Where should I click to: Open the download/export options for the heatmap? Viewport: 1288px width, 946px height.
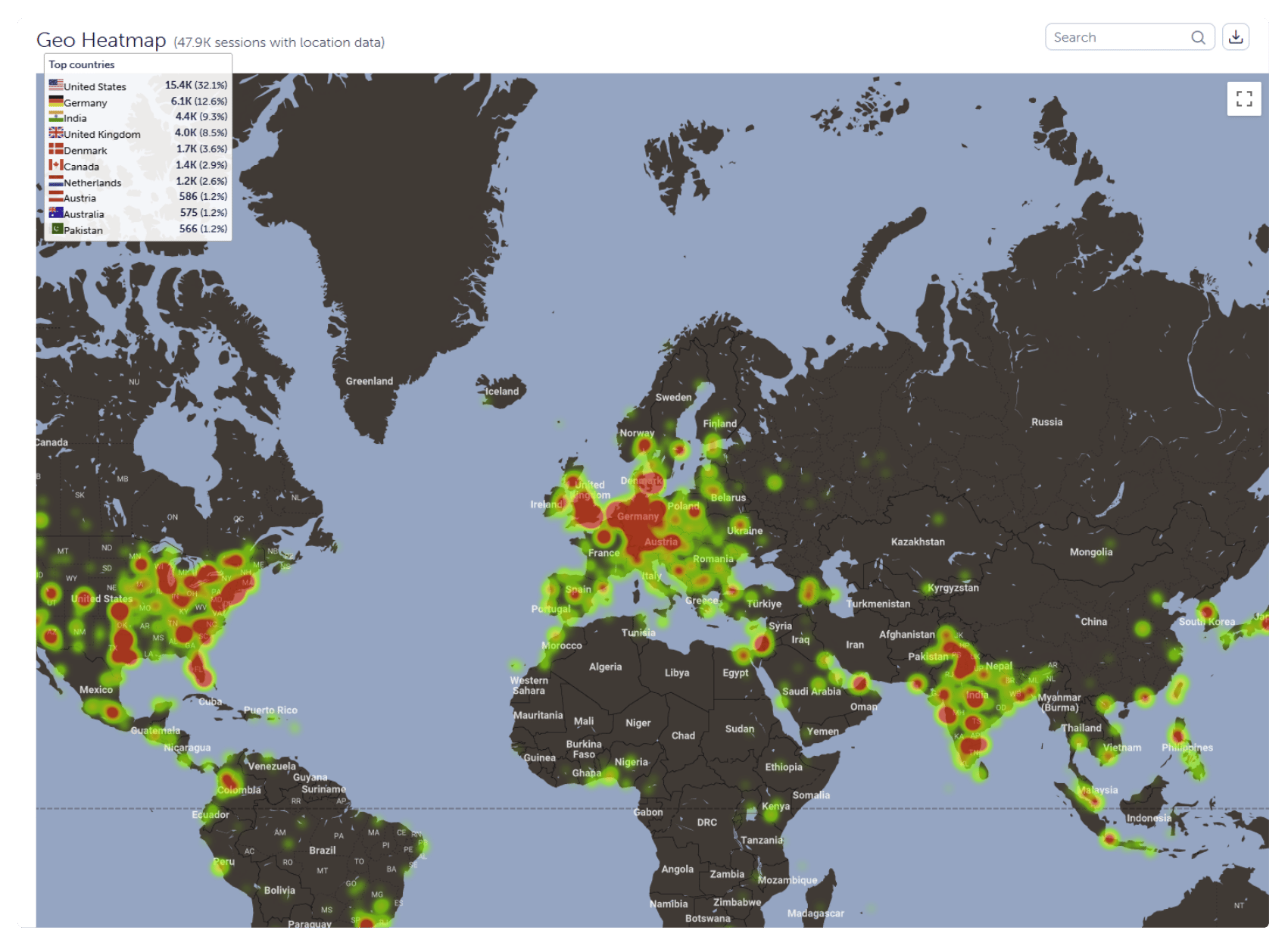pyautogui.click(x=1237, y=36)
